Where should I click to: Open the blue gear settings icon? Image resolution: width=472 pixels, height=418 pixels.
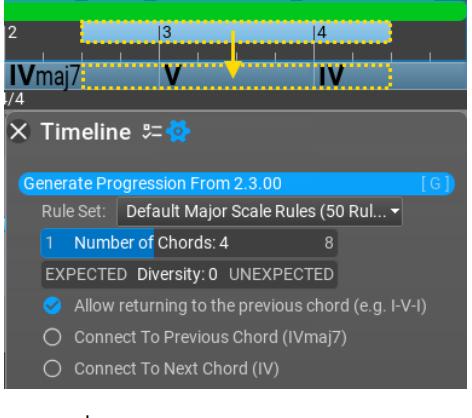(178, 131)
